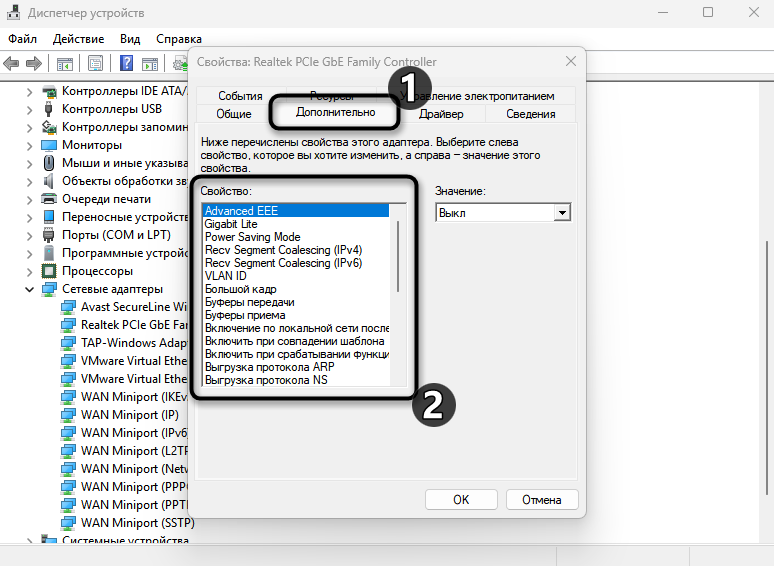The image size is (774, 566).
Task: Click the Print queues printer icon
Action: (x=49, y=199)
